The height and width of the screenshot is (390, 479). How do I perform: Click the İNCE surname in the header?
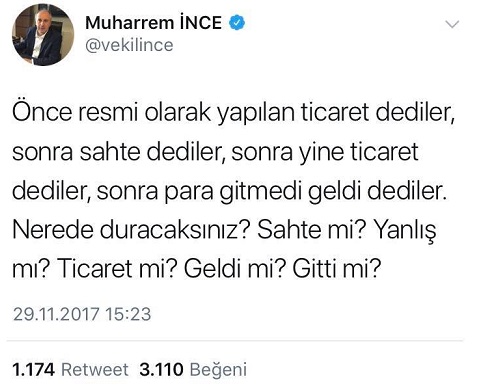pos(201,22)
